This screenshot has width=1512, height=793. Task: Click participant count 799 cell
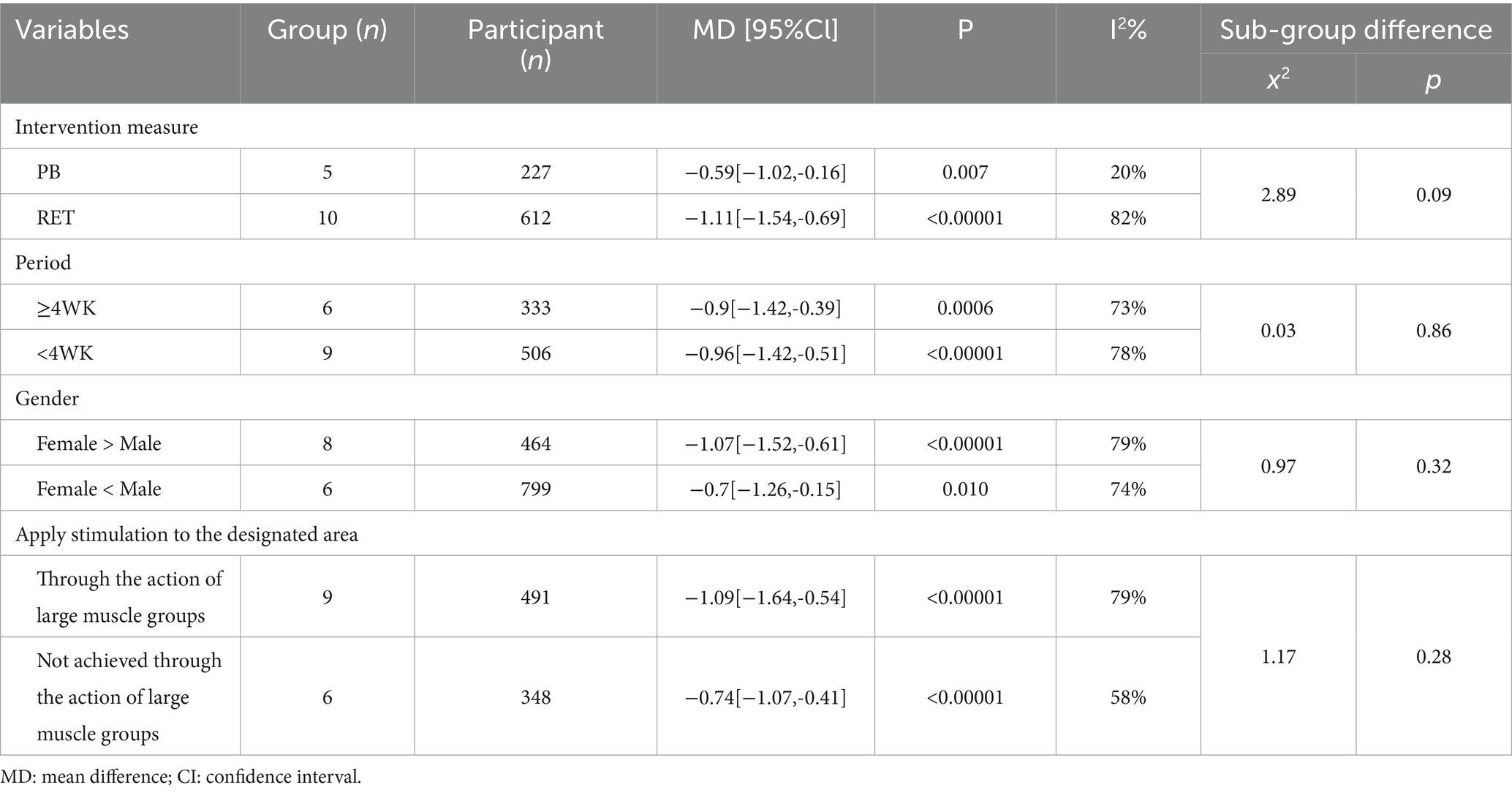click(535, 489)
